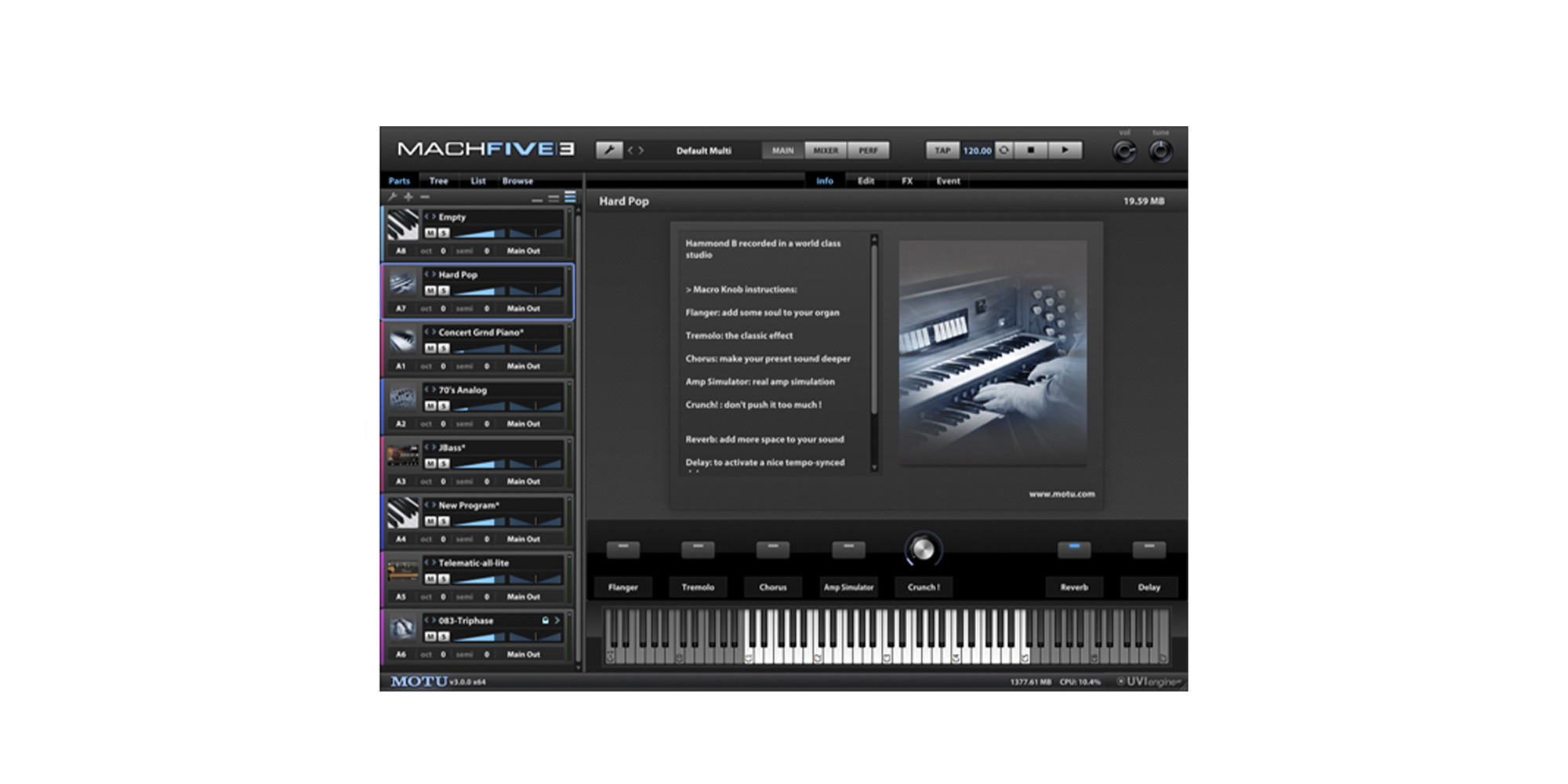The width and height of the screenshot is (1568, 784).
Task: Add a new part with the plus icon
Action: tap(408, 197)
